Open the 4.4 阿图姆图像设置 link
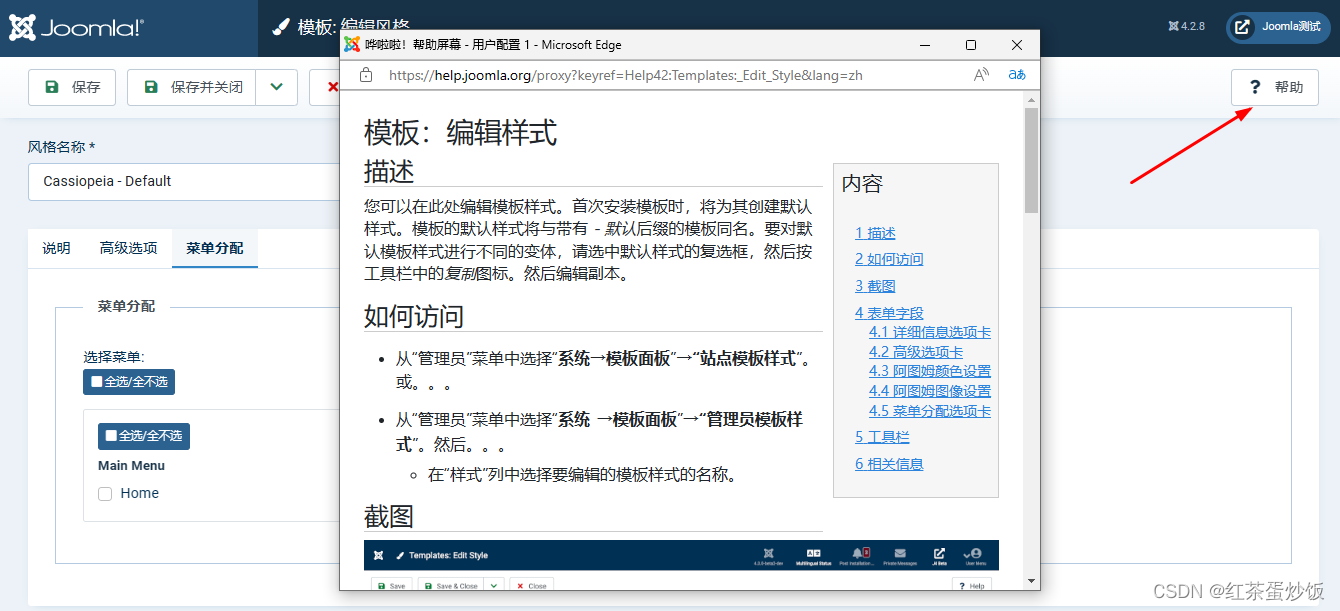1340x611 pixels. (930, 391)
